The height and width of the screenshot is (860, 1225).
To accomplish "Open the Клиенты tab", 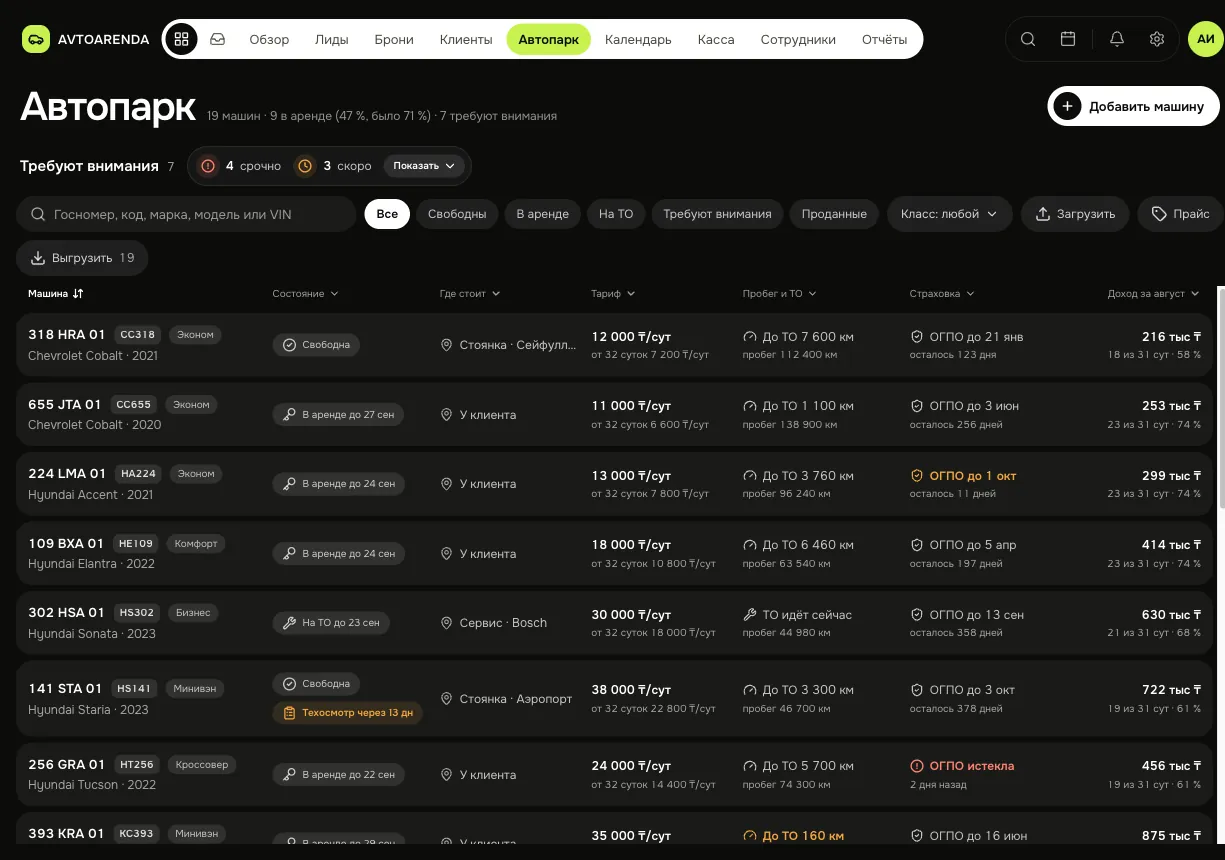I will point(466,40).
